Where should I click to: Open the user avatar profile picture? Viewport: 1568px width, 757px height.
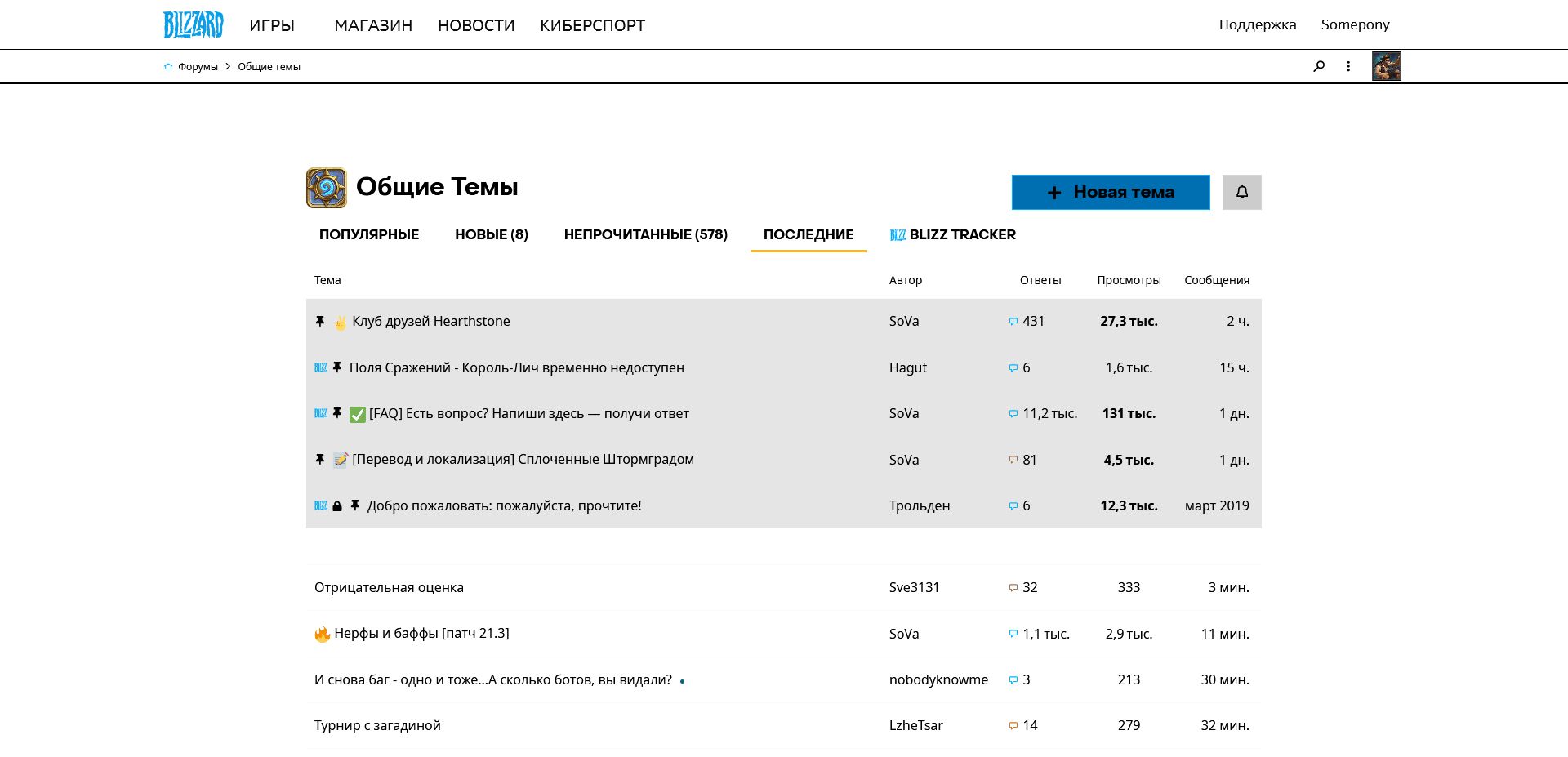click(1386, 66)
